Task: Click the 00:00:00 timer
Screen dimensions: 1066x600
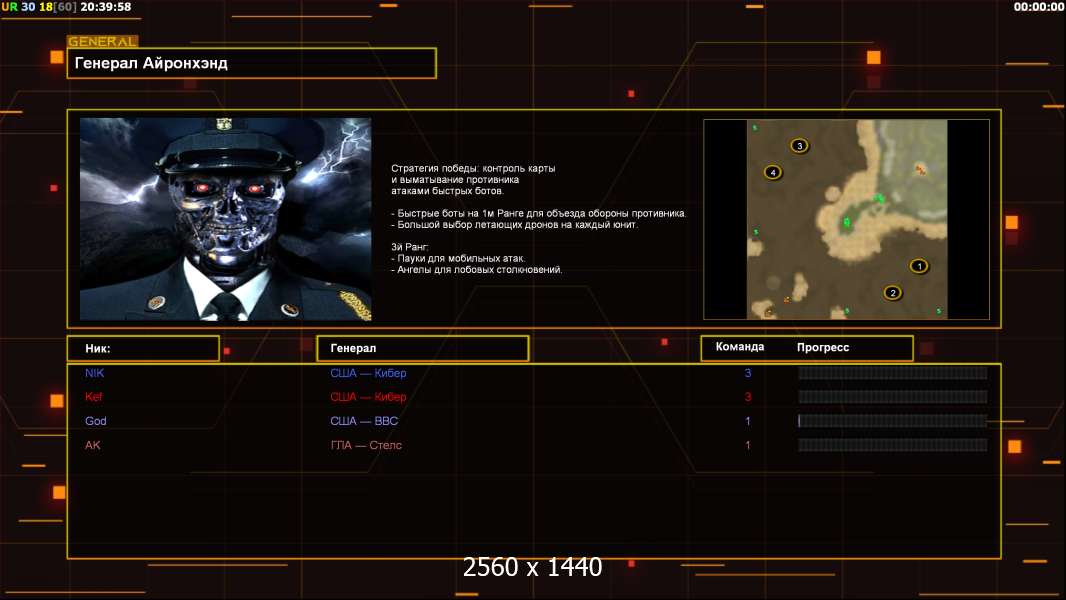Action: (x=1038, y=7)
